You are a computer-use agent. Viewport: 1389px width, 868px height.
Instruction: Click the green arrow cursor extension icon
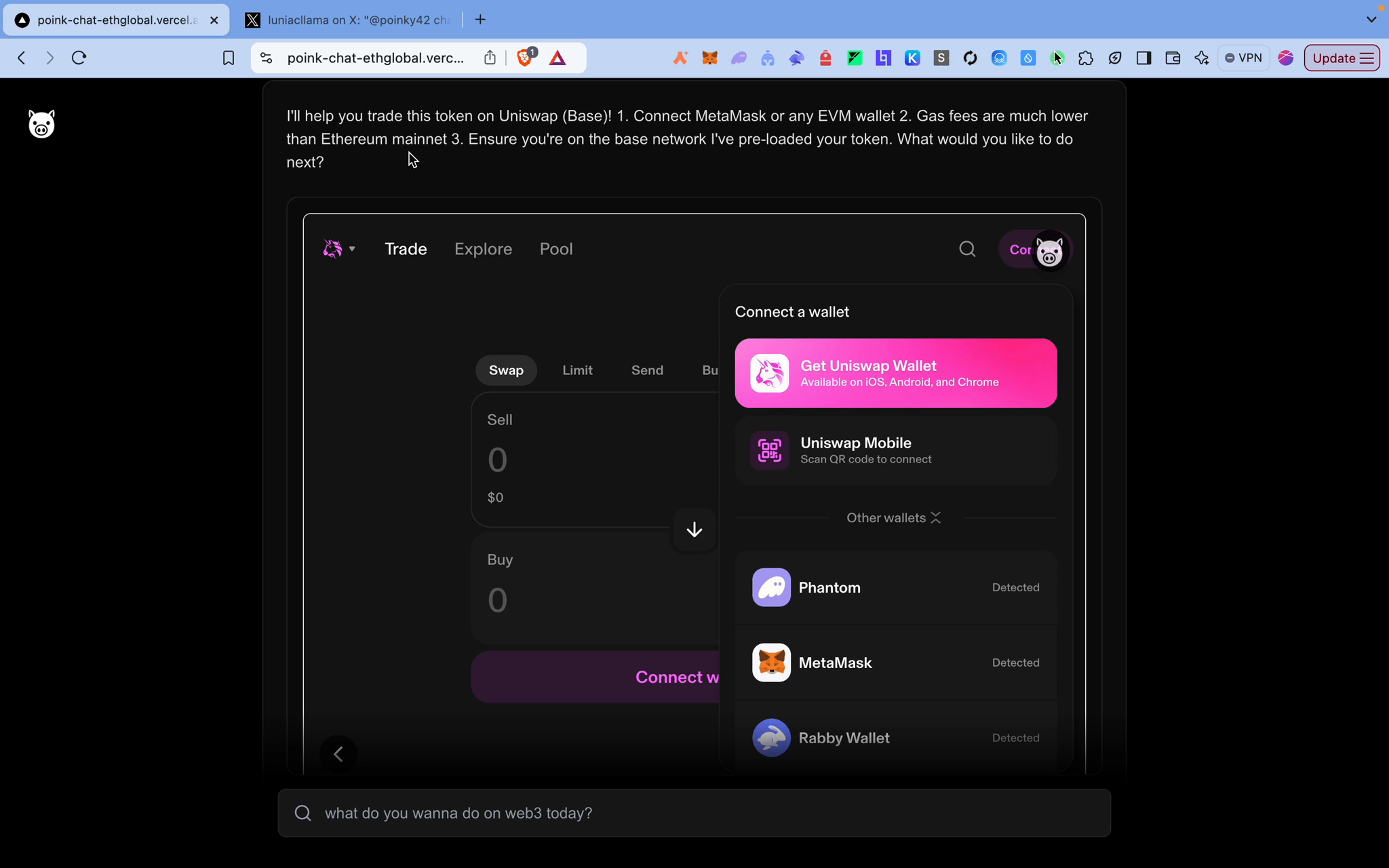click(x=1057, y=58)
